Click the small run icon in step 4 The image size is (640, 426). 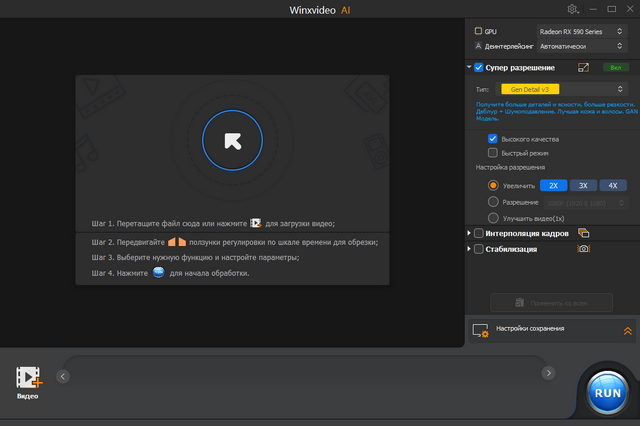coord(158,272)
